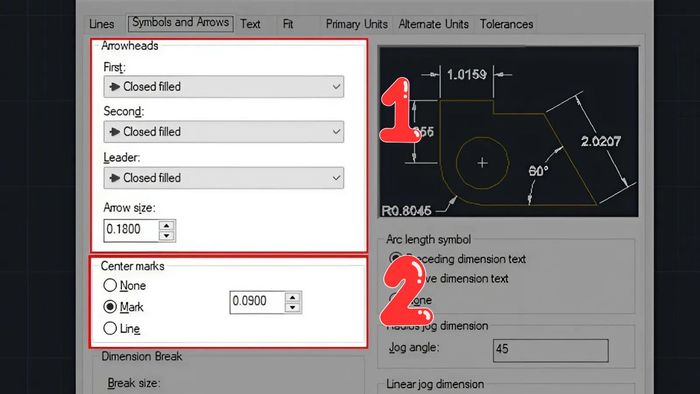Select the Symbols and Arrows tab
700x394 pixels.
point(181,23)
